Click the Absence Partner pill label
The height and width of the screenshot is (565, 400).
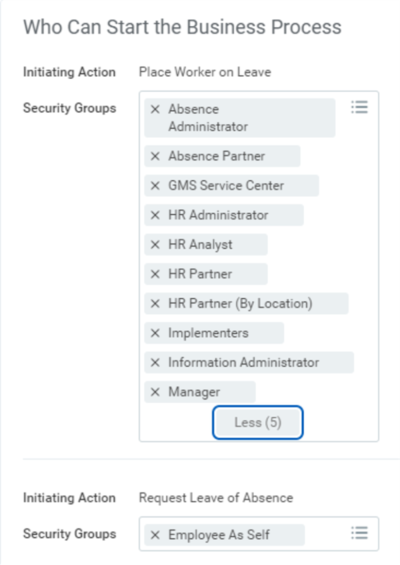pyautogui.click(x=217, y=156)
